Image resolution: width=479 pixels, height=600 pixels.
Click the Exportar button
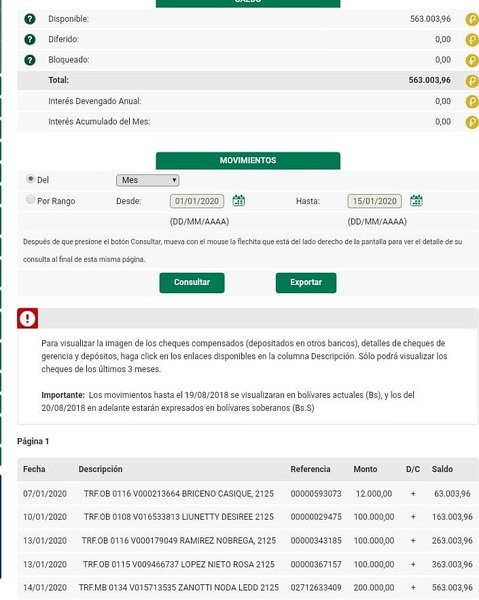(306, 283)
